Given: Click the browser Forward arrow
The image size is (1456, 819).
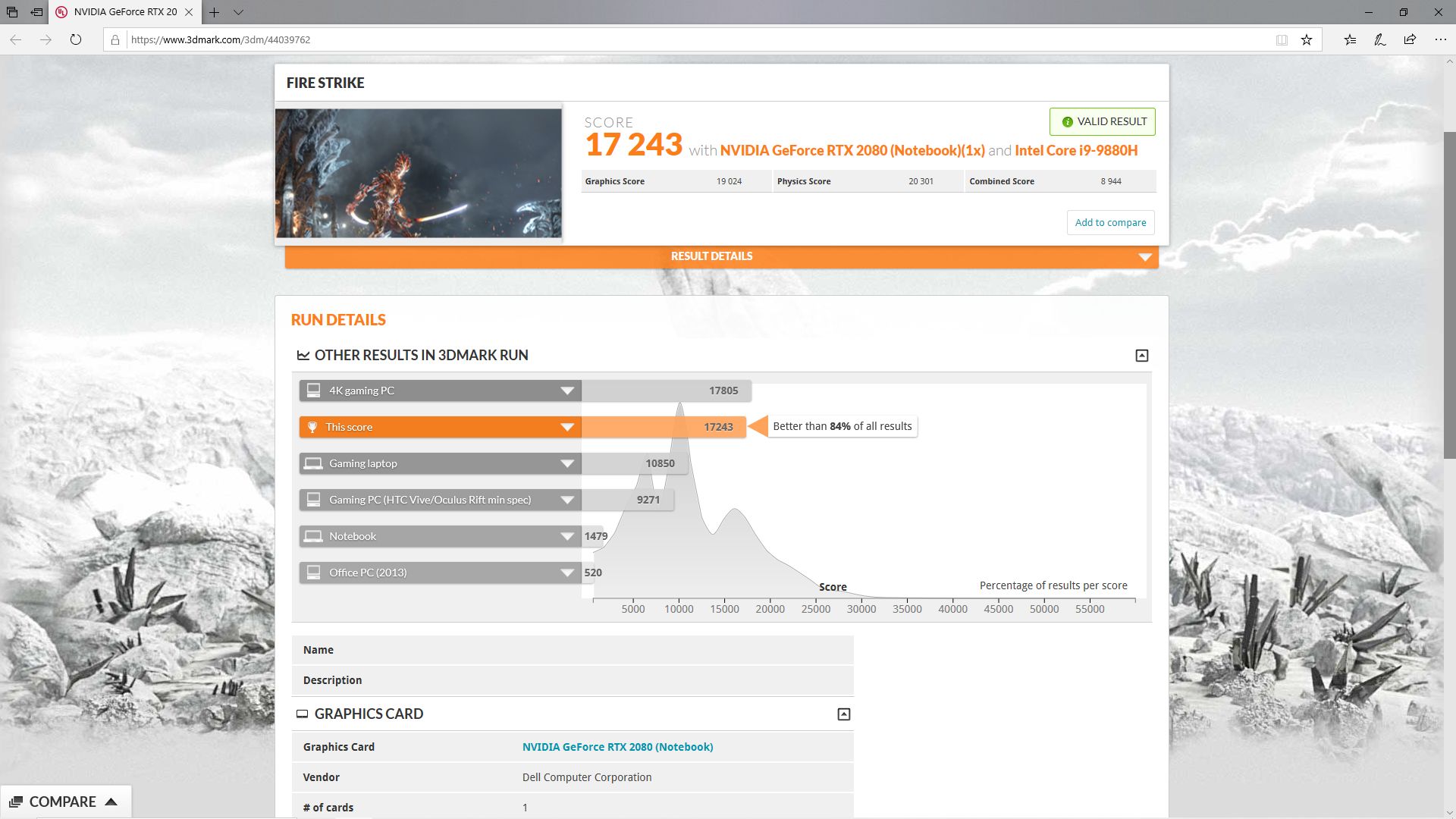Looking at the screenshot, I should (45, 39).
